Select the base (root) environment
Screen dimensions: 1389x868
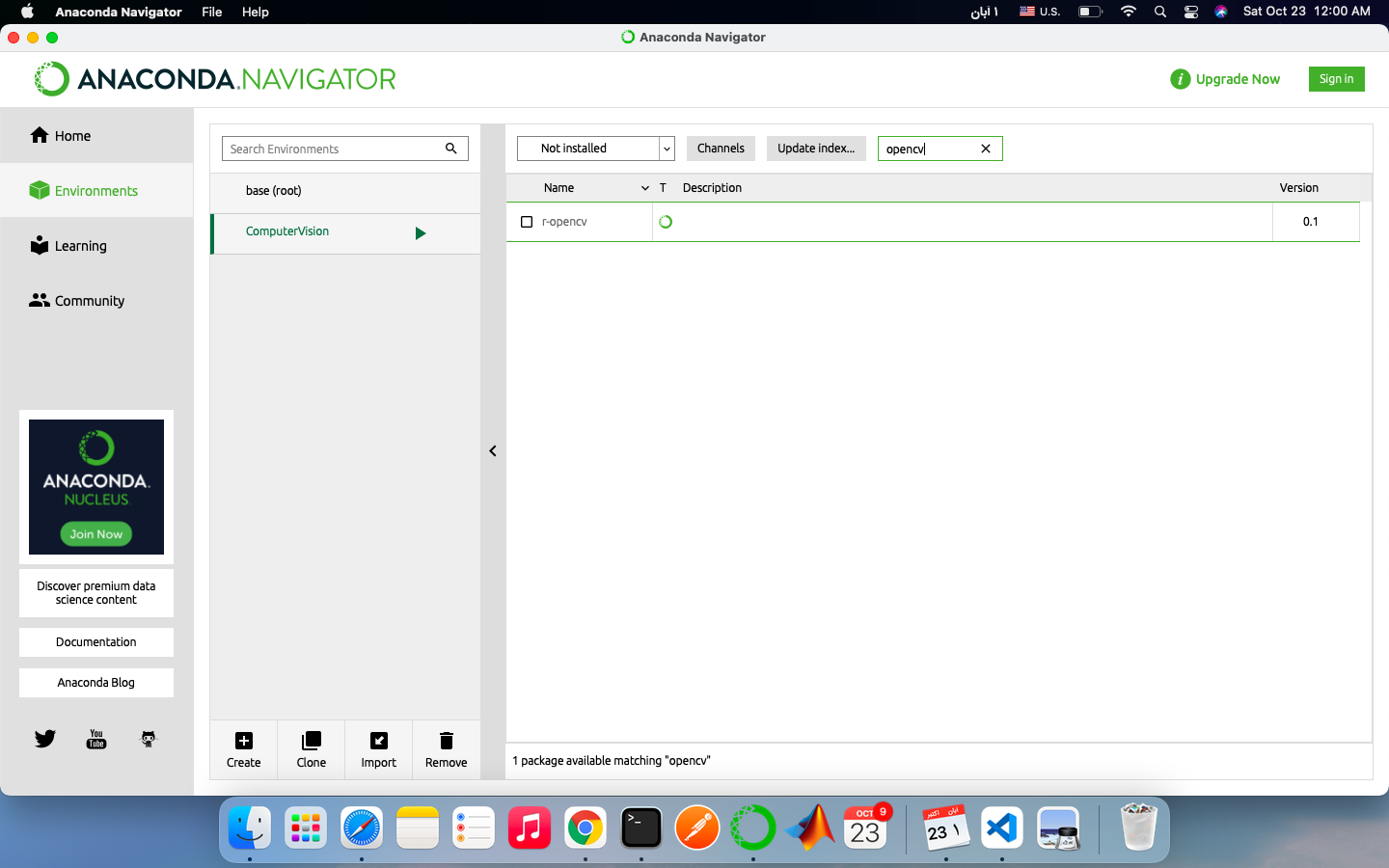345,191
